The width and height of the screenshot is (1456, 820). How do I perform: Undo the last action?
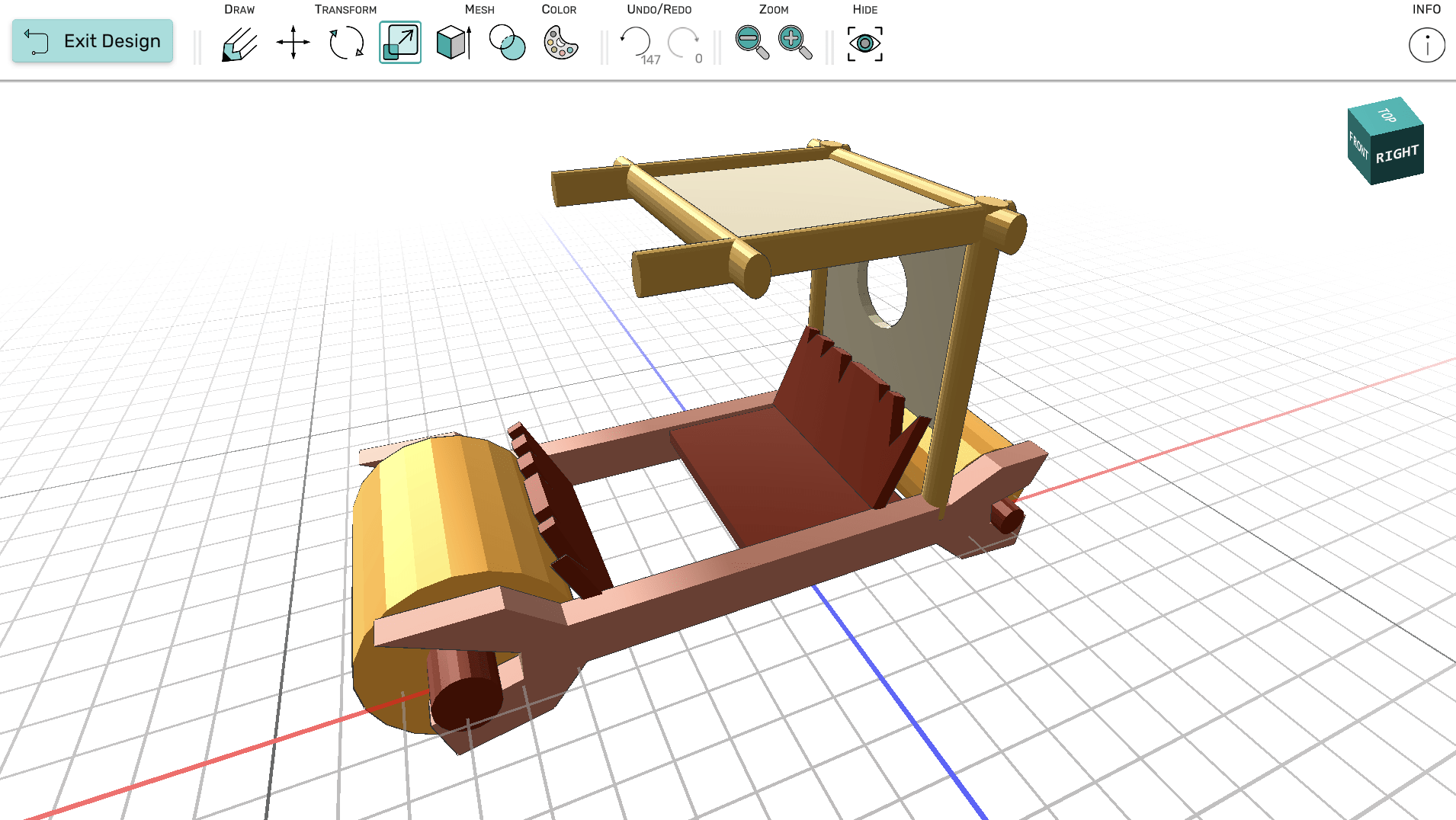click(635, 42)
